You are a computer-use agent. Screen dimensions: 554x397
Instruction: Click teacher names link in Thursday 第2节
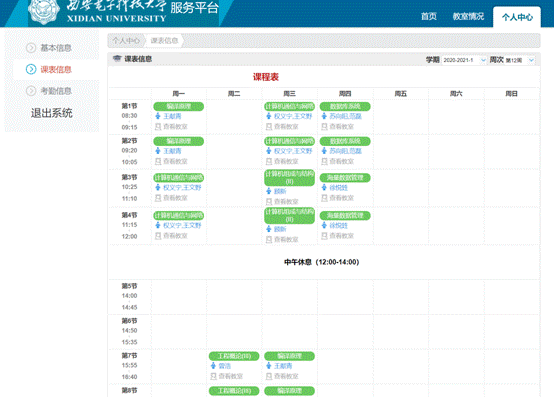click(x=346, y=151)
